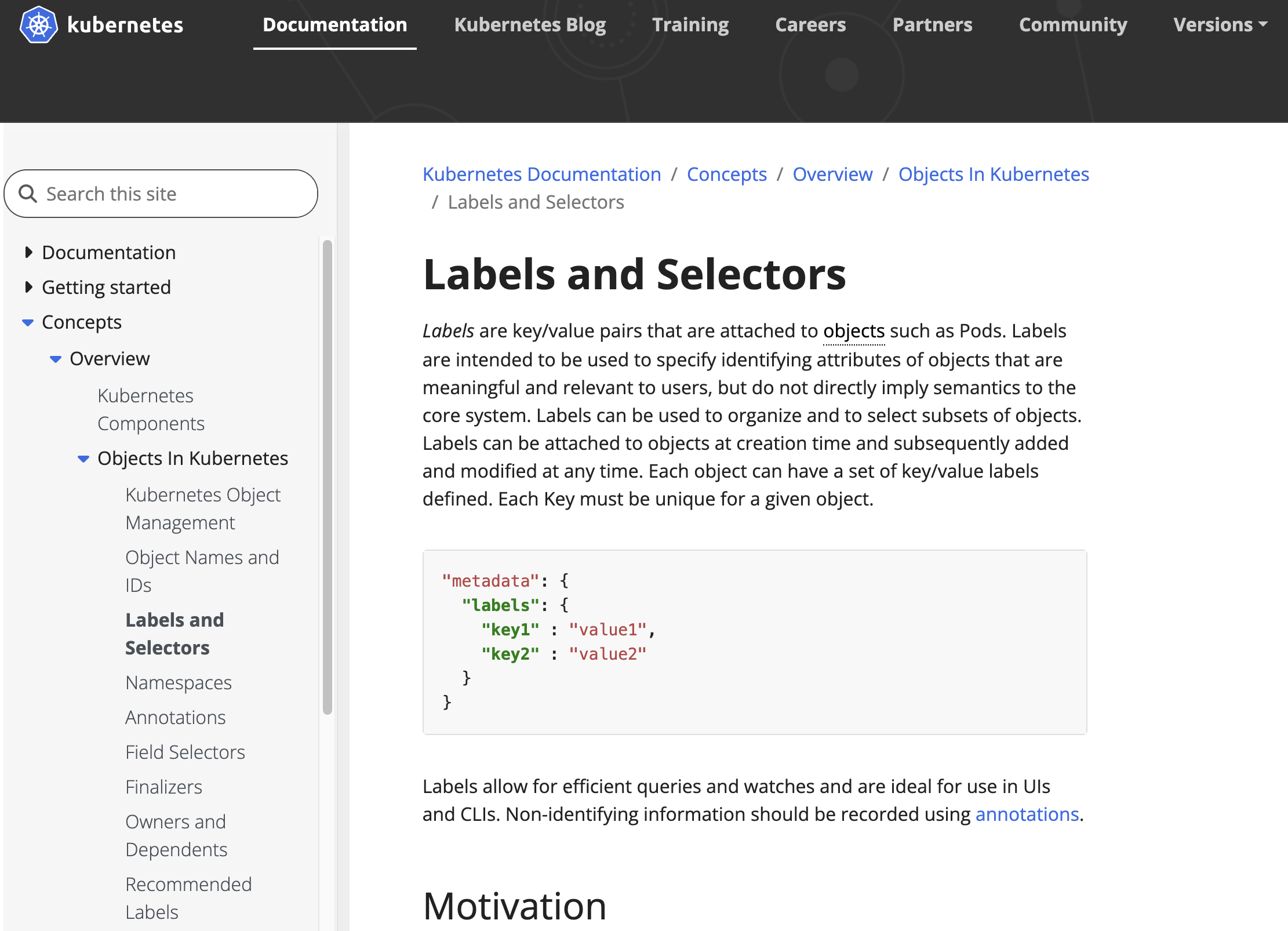Collapse the Concepts section arrow

(28, 322)
